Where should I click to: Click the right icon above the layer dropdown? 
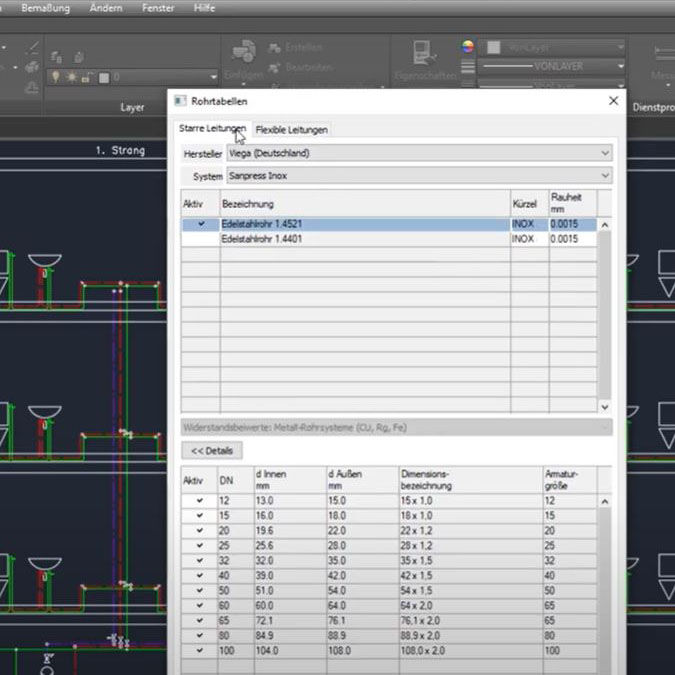[78, 57]
